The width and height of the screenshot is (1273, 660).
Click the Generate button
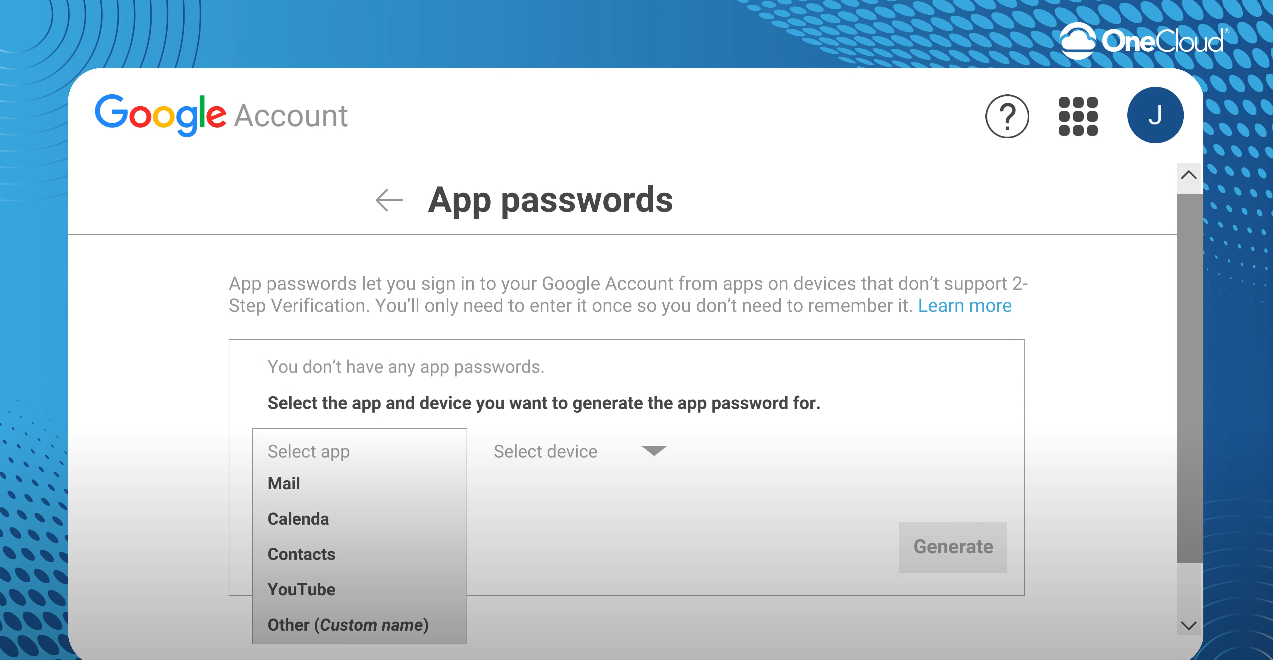953,547
